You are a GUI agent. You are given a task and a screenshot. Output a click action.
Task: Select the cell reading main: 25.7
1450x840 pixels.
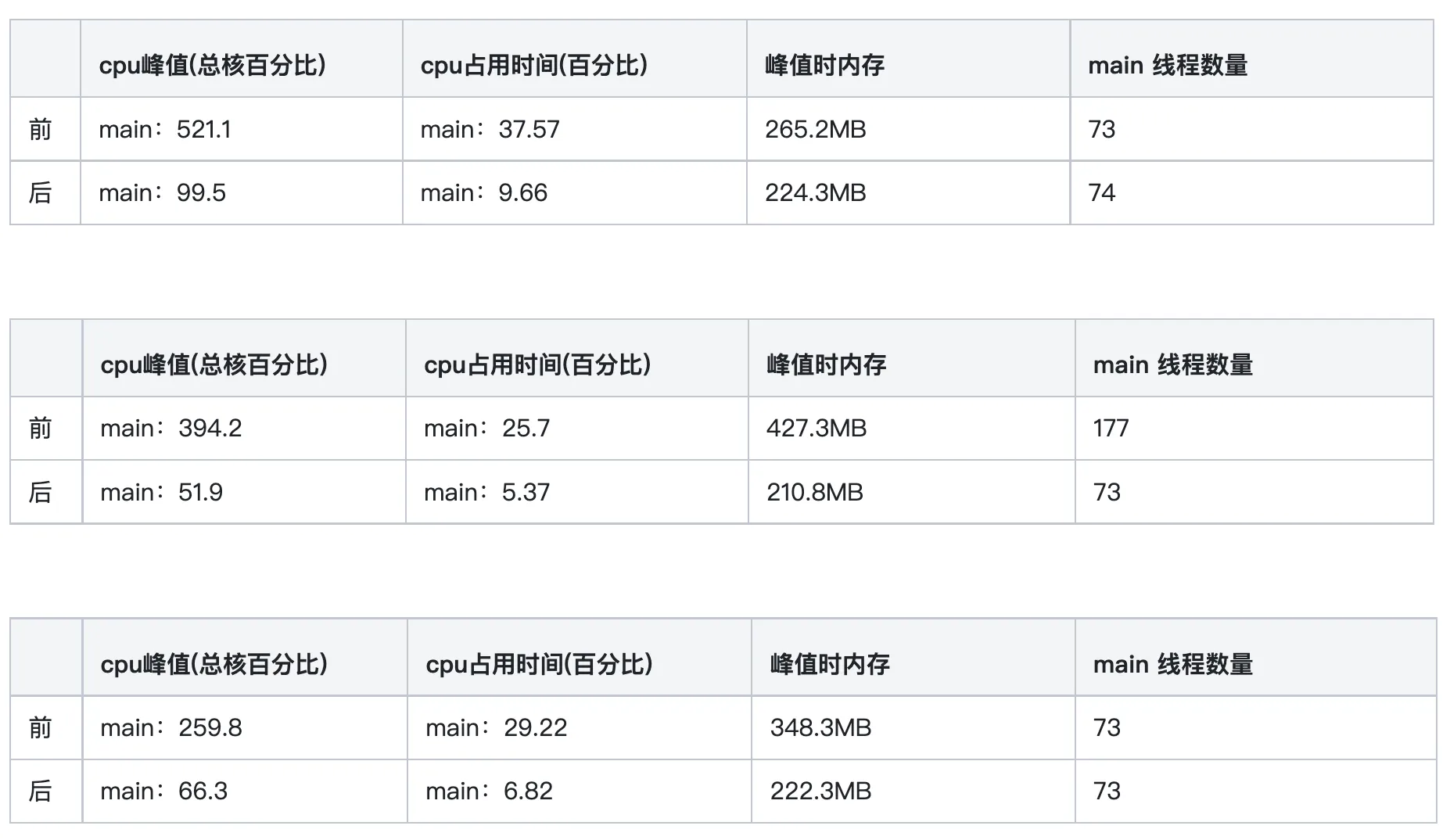(x=486, y=428)
